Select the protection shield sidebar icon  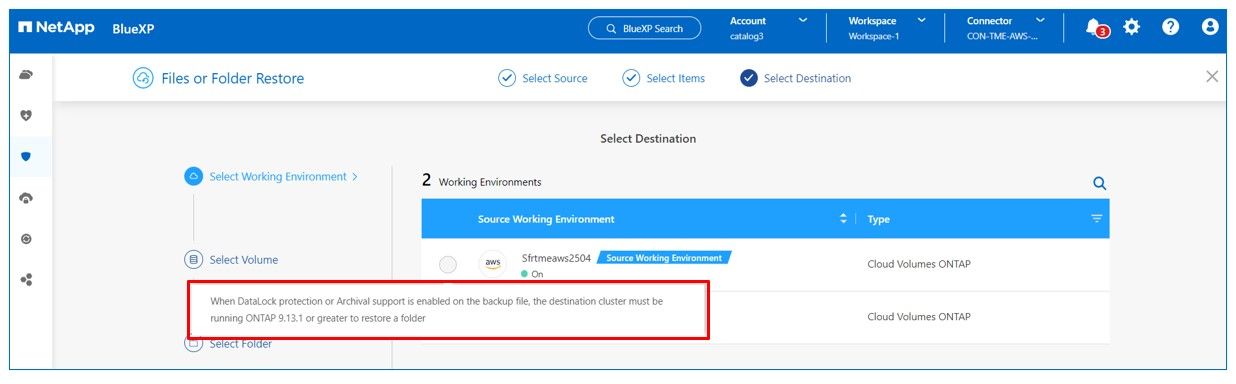click(26, 157)
